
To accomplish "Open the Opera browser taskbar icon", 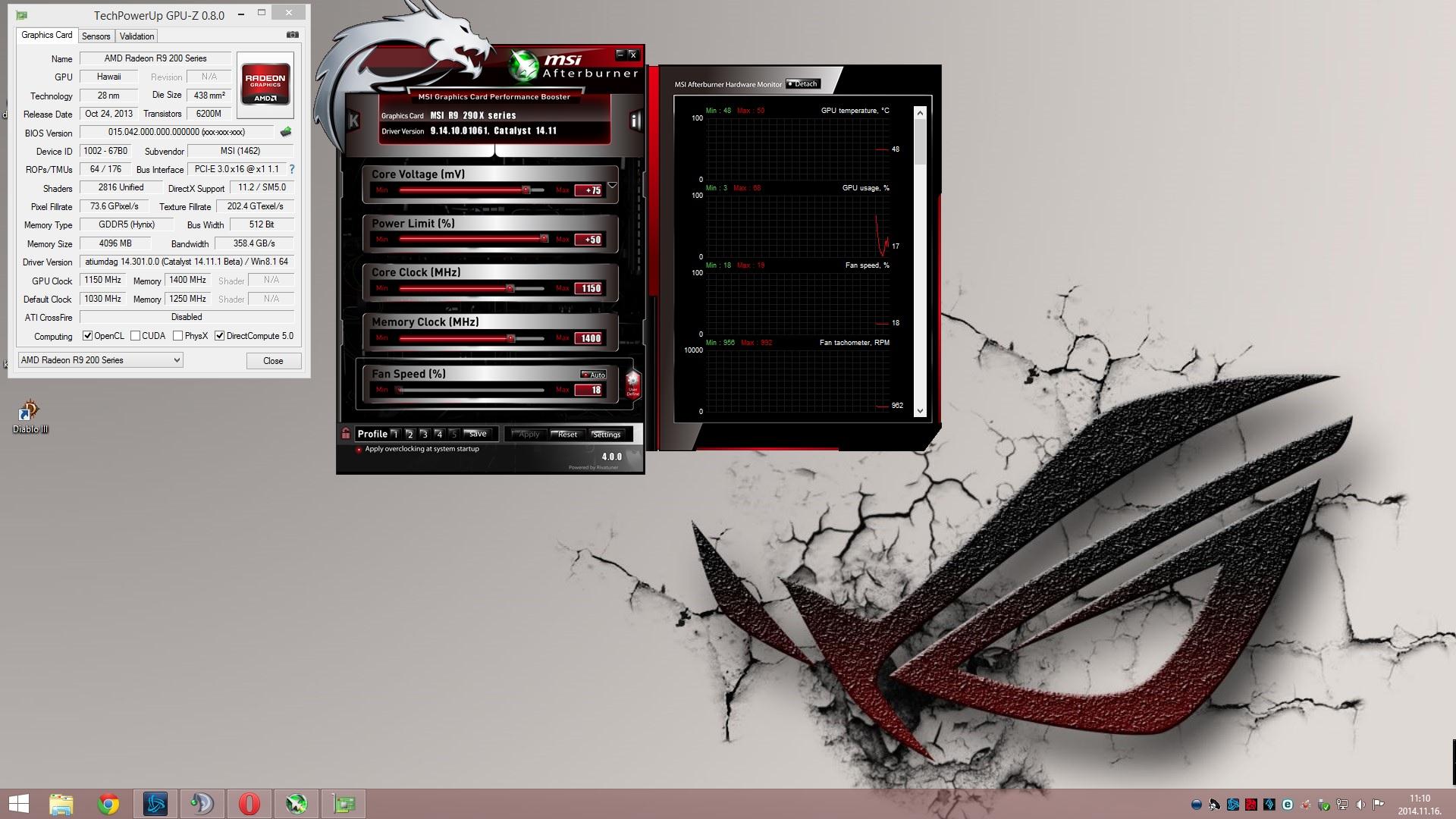I will tap(249, 804).
